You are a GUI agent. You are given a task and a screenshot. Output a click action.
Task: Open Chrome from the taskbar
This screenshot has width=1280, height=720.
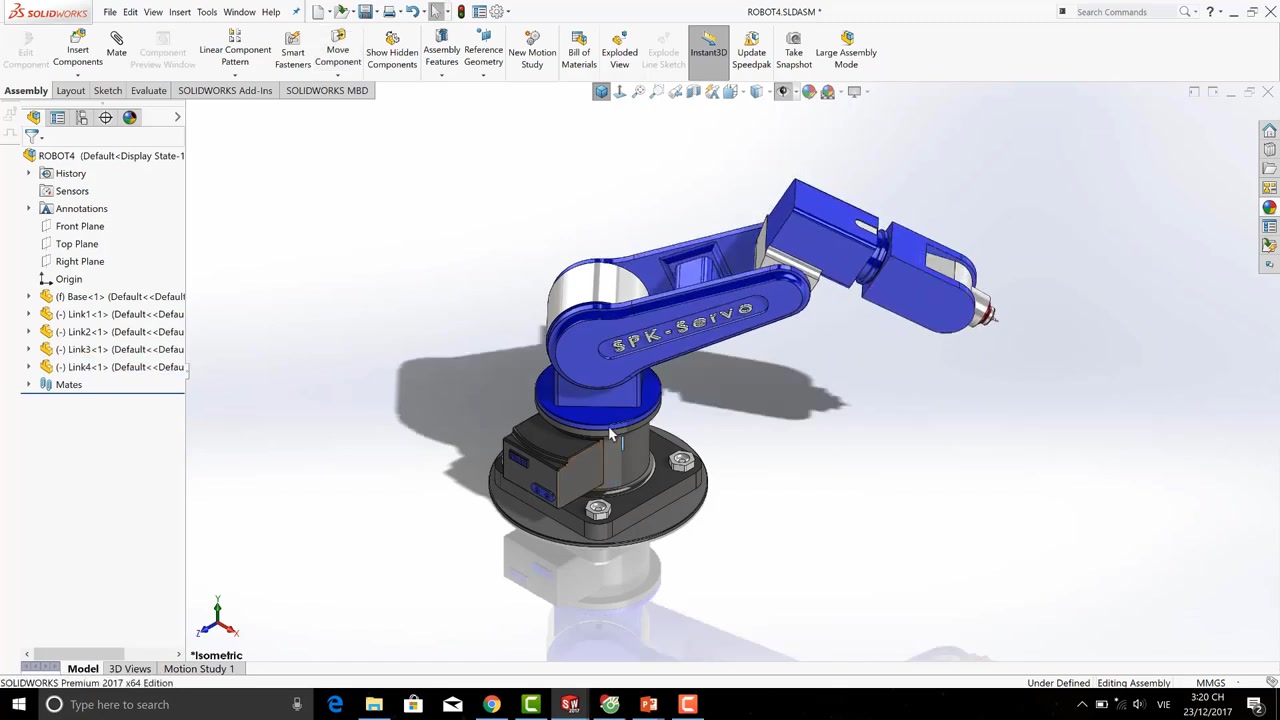coord(492,705)
